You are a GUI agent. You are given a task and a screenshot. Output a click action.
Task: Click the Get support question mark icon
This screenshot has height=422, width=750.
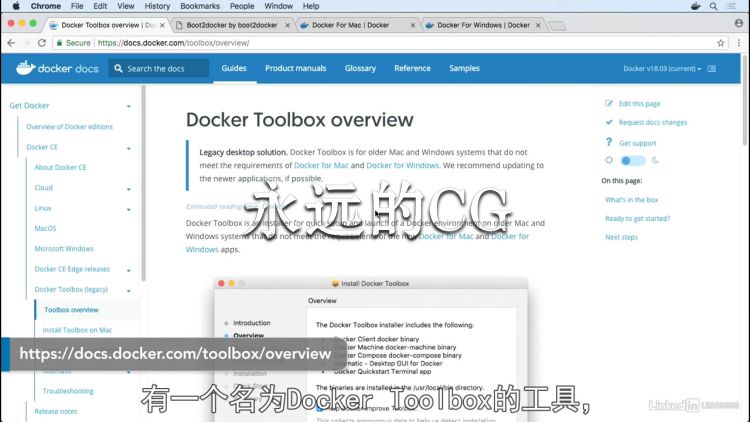pyautogui.click(x=608, y=142)
